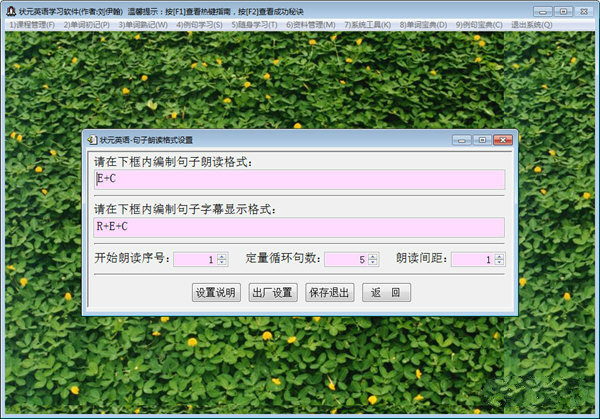Increase 开始朗读序号 with up arrow
Image resolution: width=600 pixels, height=419 pixels.
pos(222,256)
